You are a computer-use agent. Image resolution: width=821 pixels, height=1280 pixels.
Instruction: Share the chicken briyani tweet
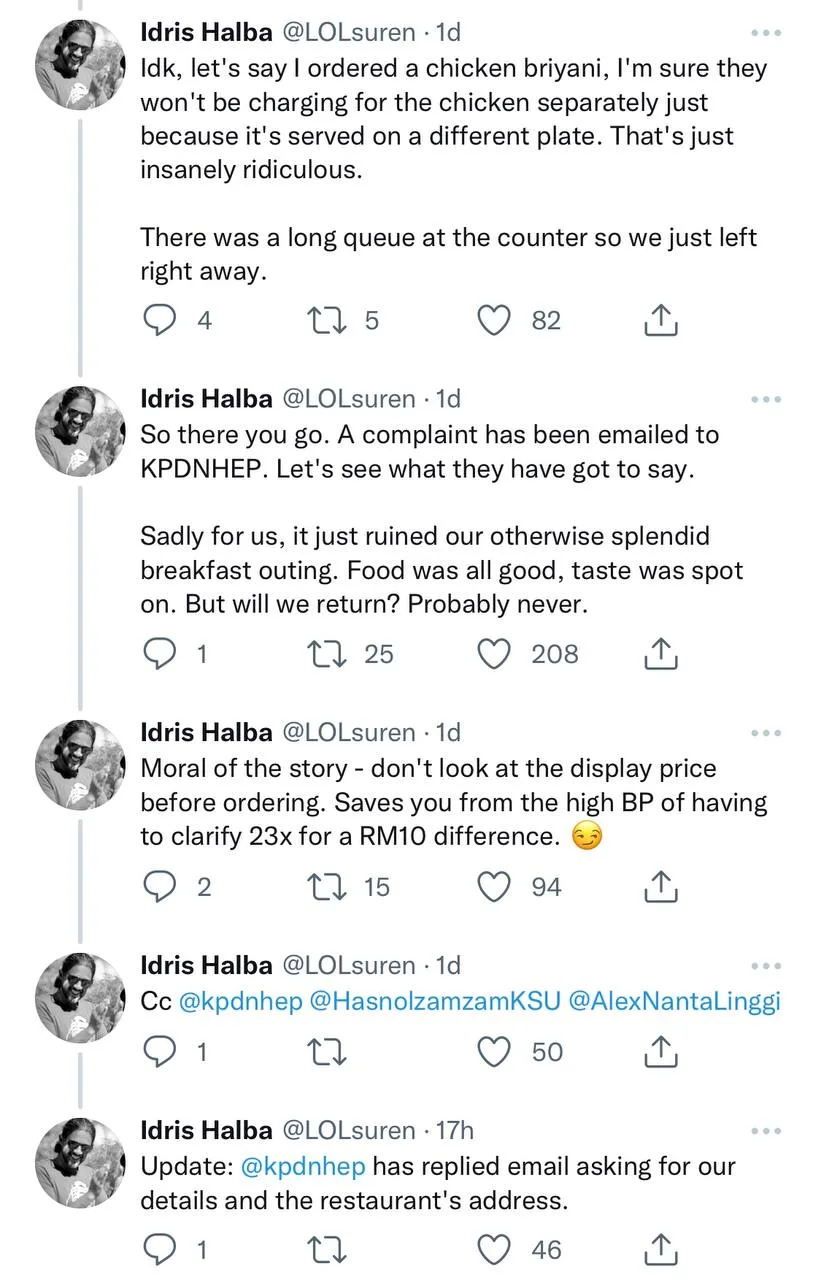[x=660, y=321]
